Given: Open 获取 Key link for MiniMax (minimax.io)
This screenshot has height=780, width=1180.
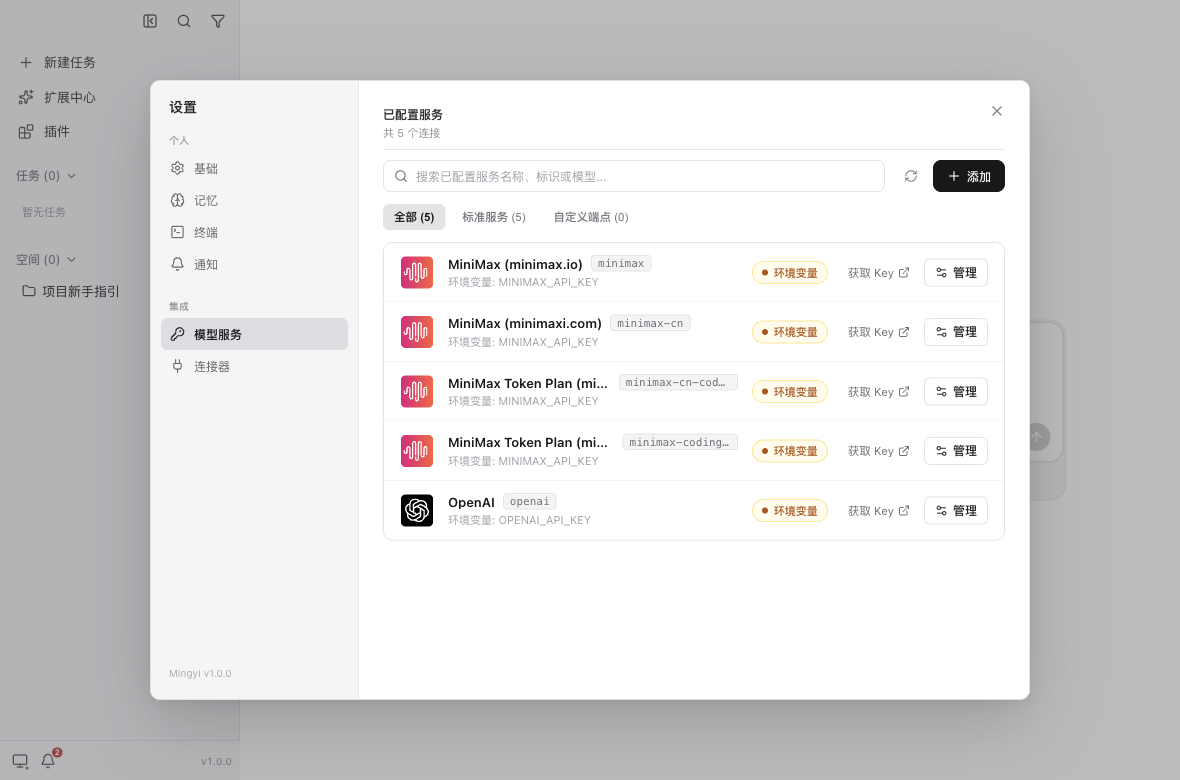Looking at the screenshot, I should (x=878, y=273).
